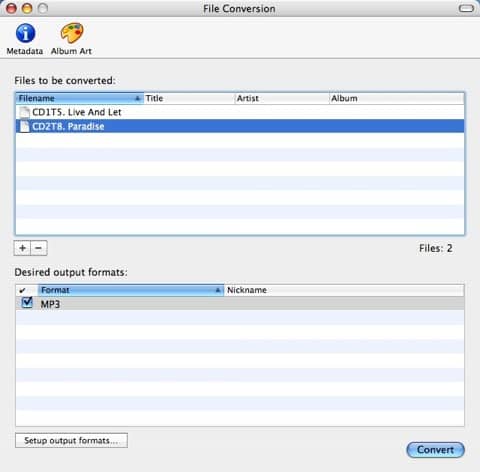Open the Metadata editor from the toolbar
This screenshot has height=472, width=480.
pos(25,39)
